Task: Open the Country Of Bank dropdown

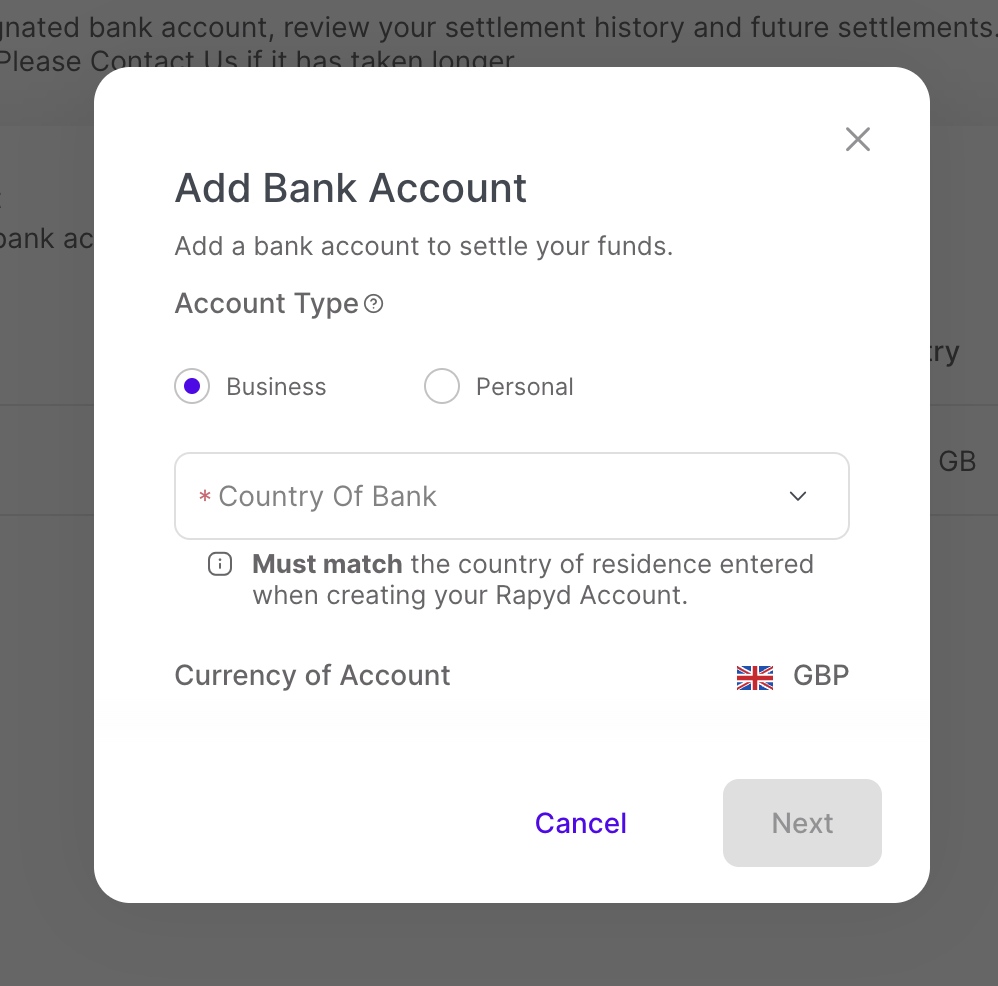Action: 511,496
